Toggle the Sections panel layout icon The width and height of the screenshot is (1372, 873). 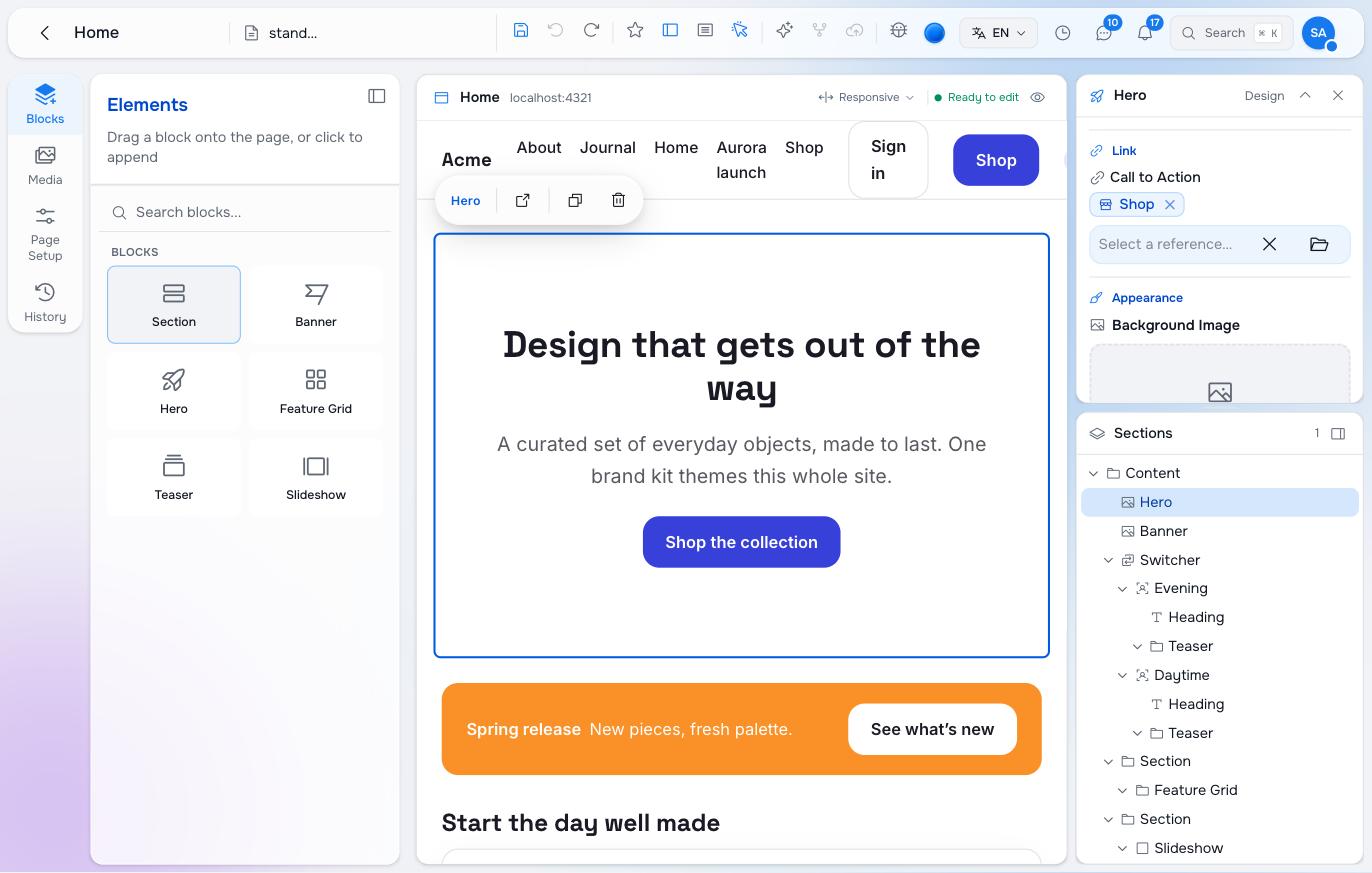pos(1338,433)
